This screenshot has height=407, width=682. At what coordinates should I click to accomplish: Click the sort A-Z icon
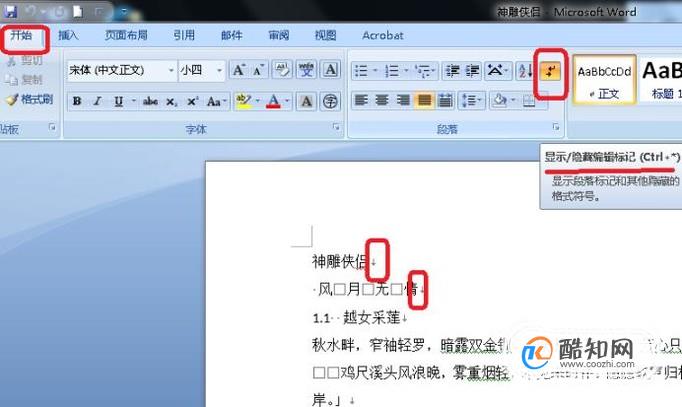525,70
